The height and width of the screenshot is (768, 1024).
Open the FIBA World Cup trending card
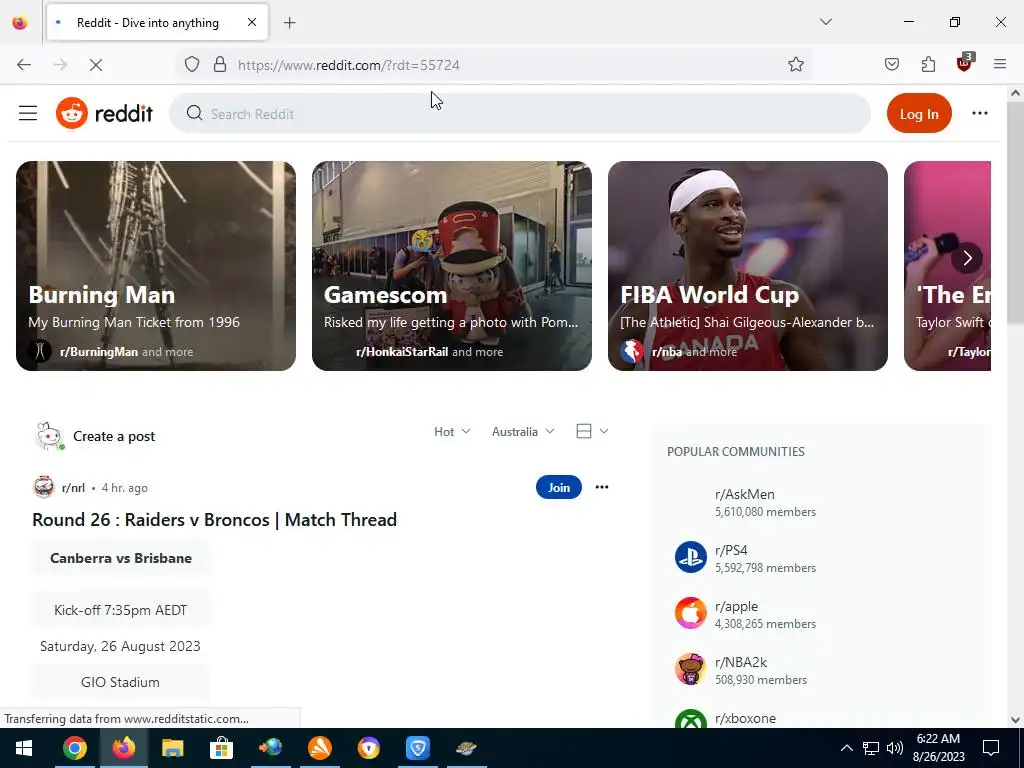tap(748, 266)
